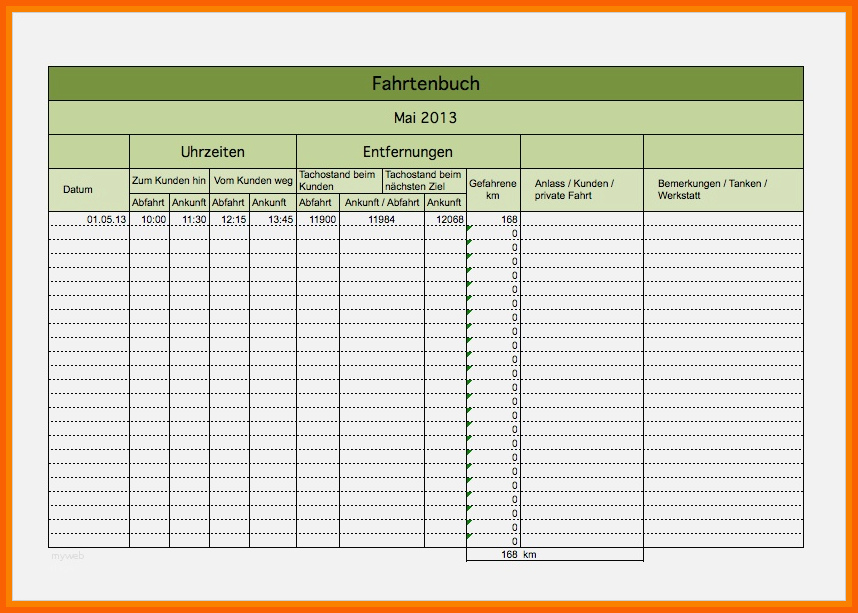This screenshot has height=613, width=858.
Task: Click the odometer value 12068 cell
Action: pyautogui.click(x=445, y=219)
